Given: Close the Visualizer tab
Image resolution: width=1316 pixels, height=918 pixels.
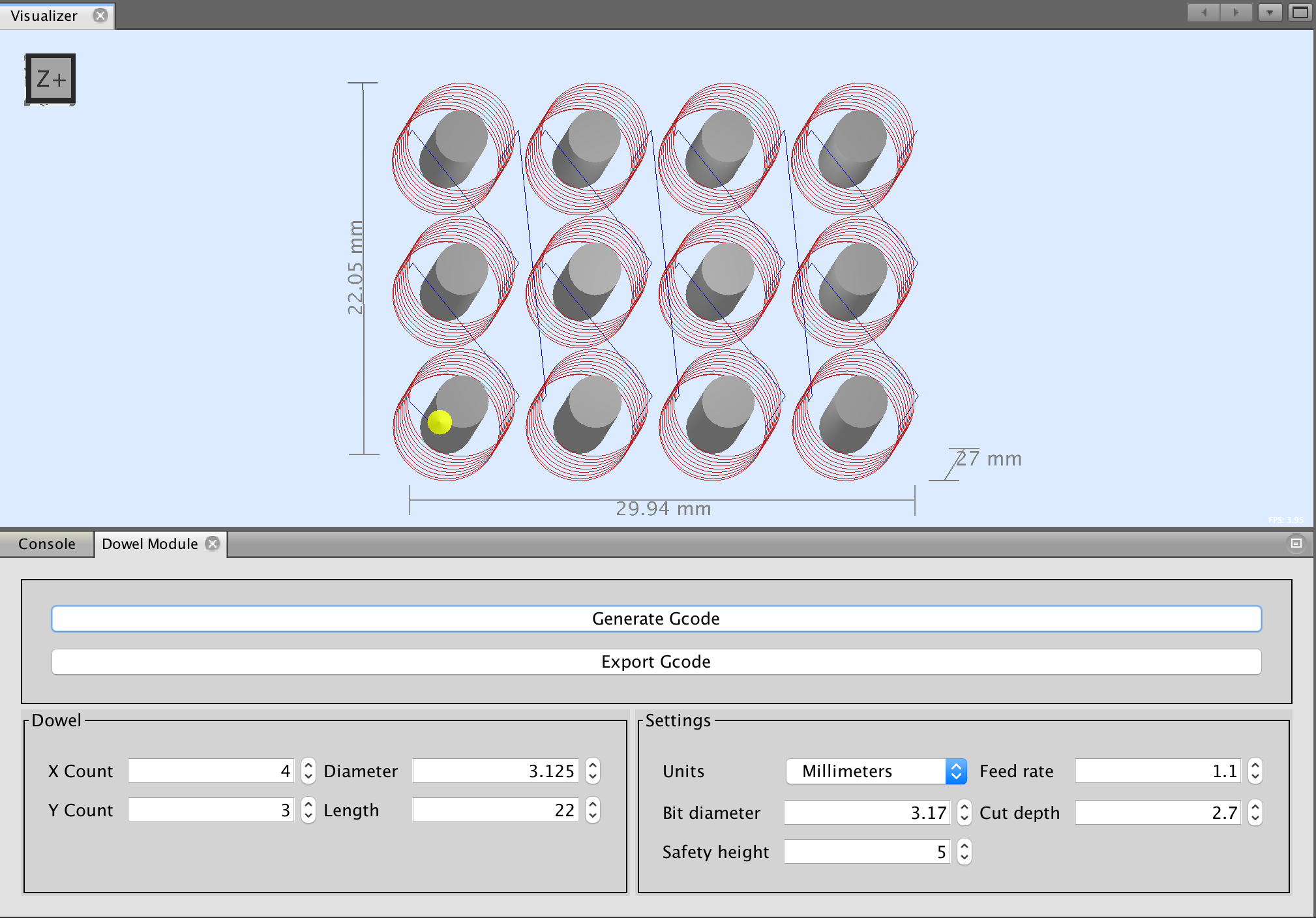Looking at the screenshot, I should click(100, 16).
